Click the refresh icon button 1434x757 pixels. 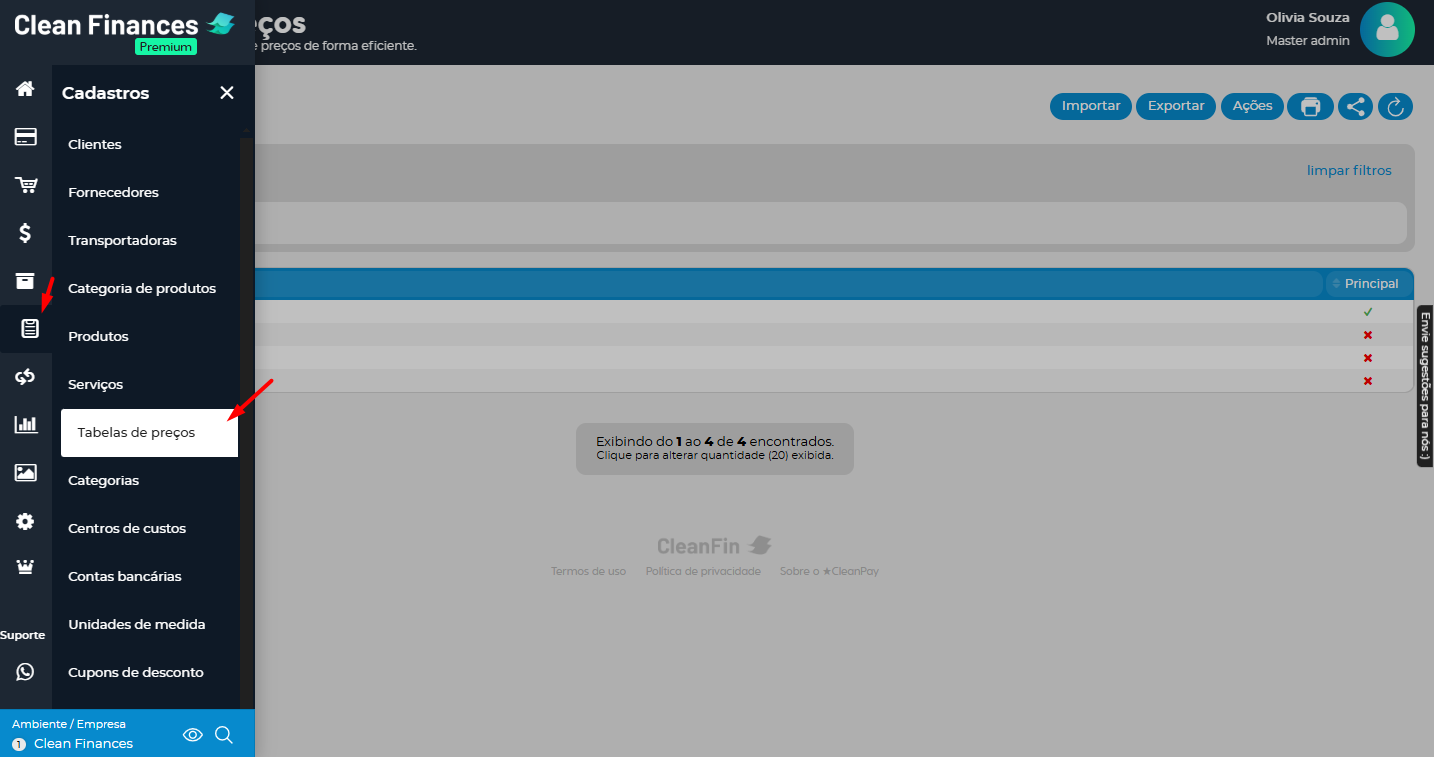click(x=1395, y=106)
